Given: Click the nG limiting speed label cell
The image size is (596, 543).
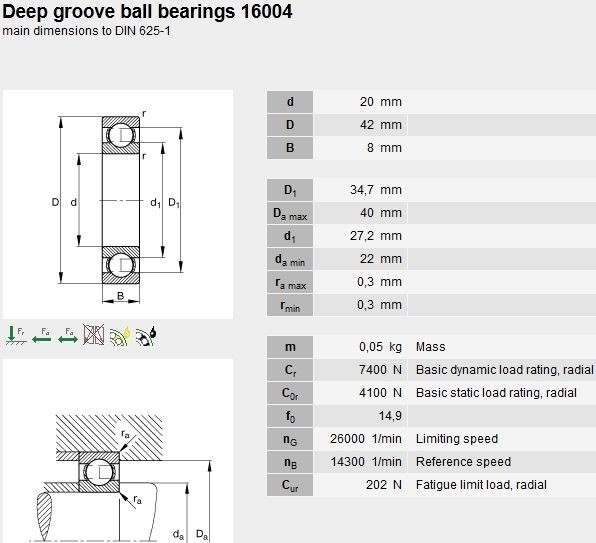Looking at the screenshot, I should click(x=290, y=439).
